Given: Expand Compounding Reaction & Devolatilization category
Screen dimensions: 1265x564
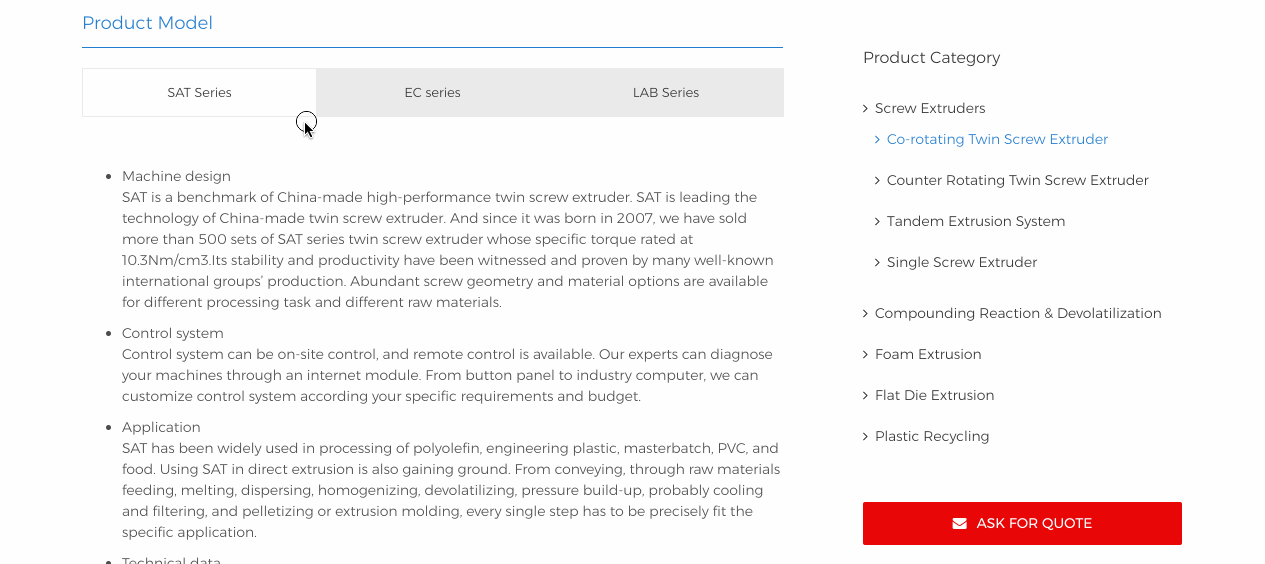Looking at the screenshot, I should click(x=1018, y=313).
